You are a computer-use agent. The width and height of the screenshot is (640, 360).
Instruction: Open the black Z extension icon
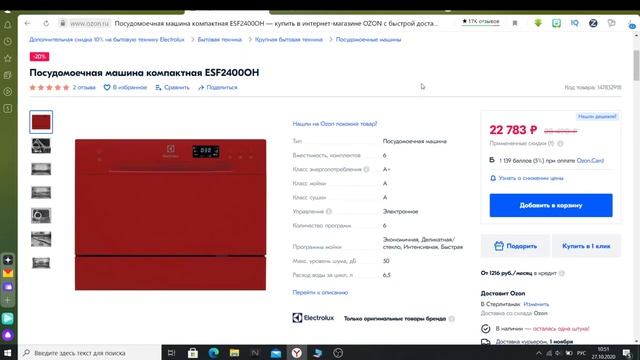pos(593,23)
